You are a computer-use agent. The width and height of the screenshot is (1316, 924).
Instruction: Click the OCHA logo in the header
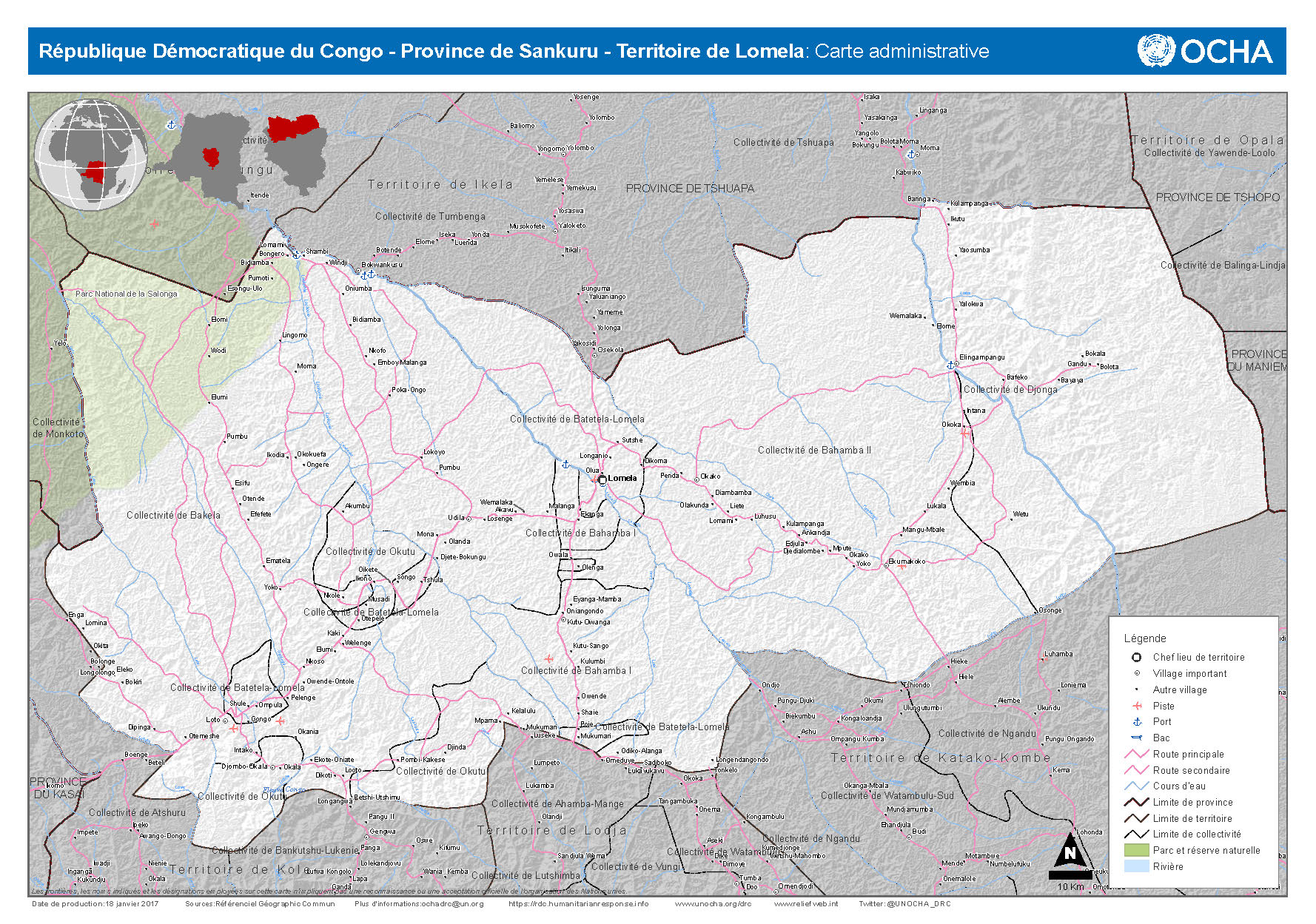click(x=1204, y=51)
